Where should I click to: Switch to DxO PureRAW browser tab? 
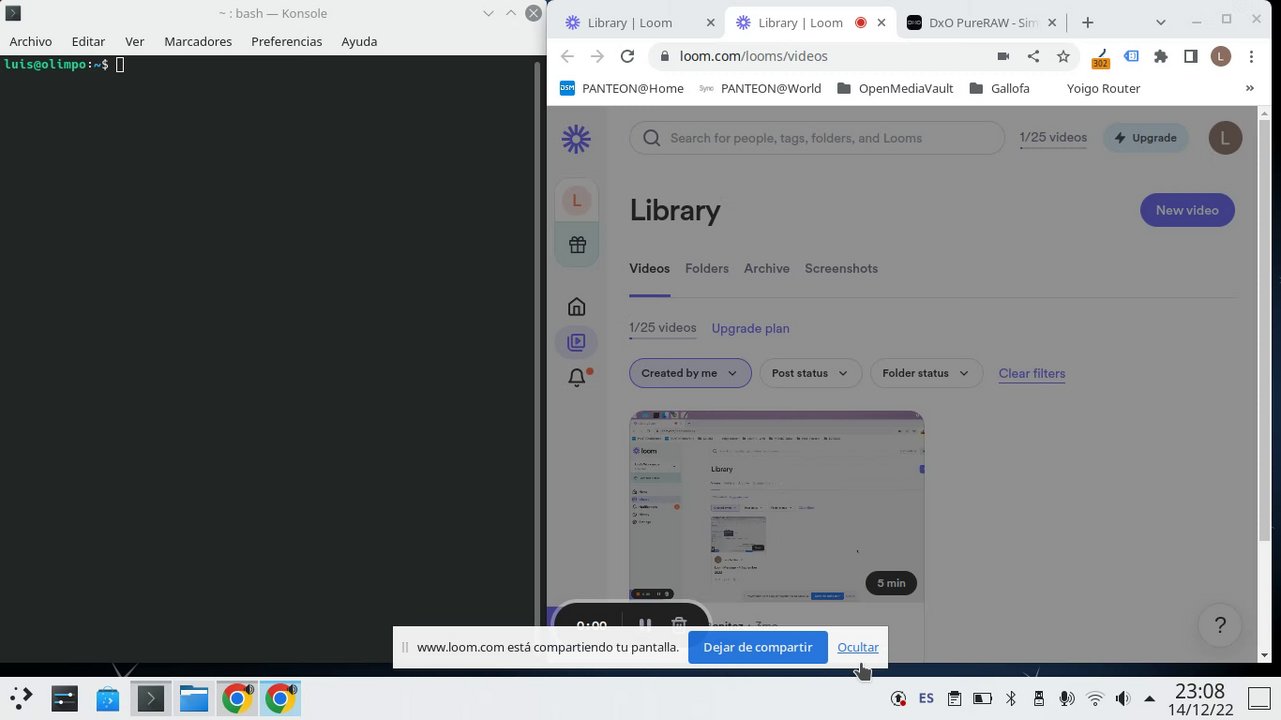click(x=980, y=22)
